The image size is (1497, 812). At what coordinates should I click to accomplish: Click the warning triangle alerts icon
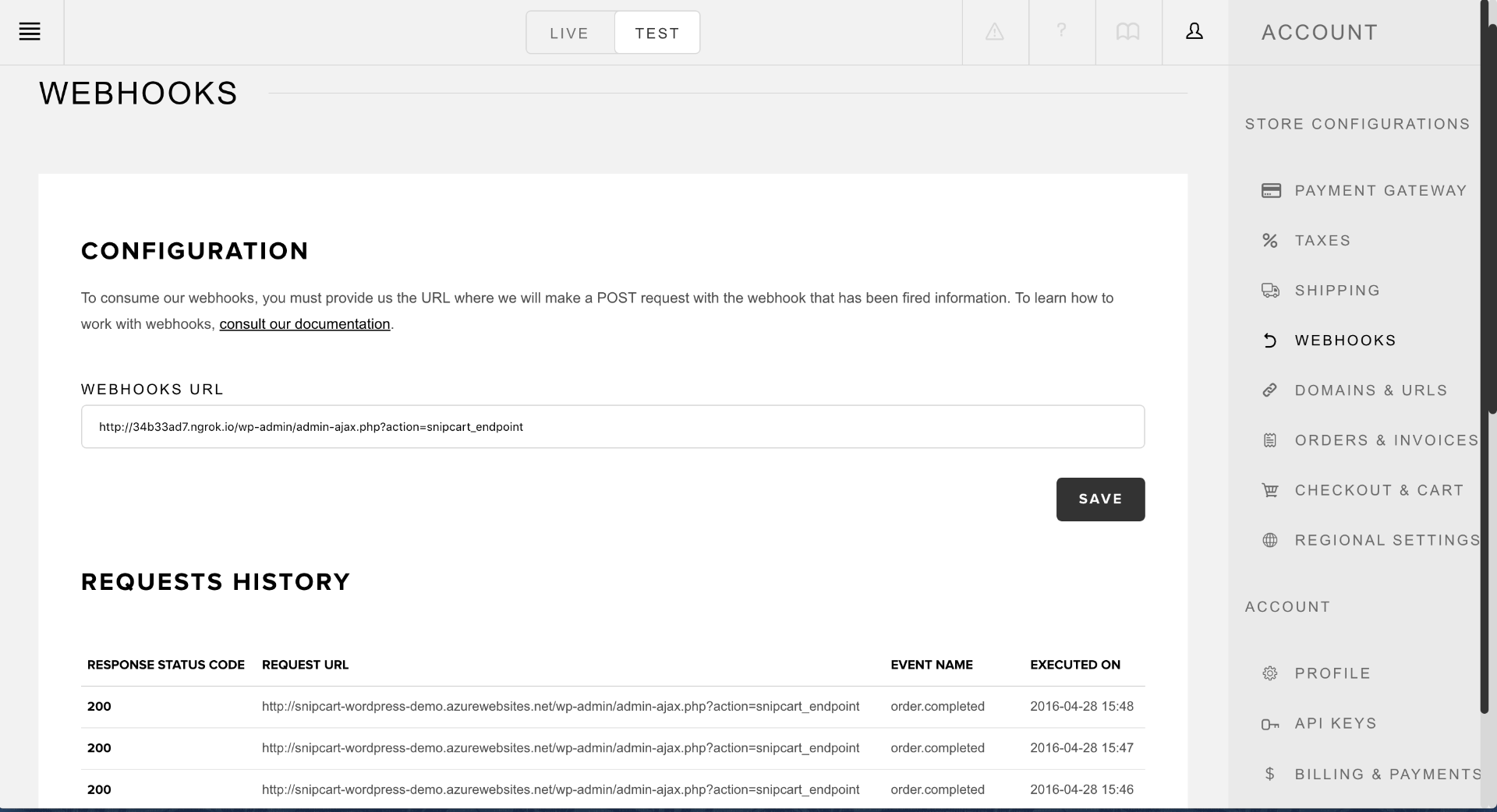[995, 32]
